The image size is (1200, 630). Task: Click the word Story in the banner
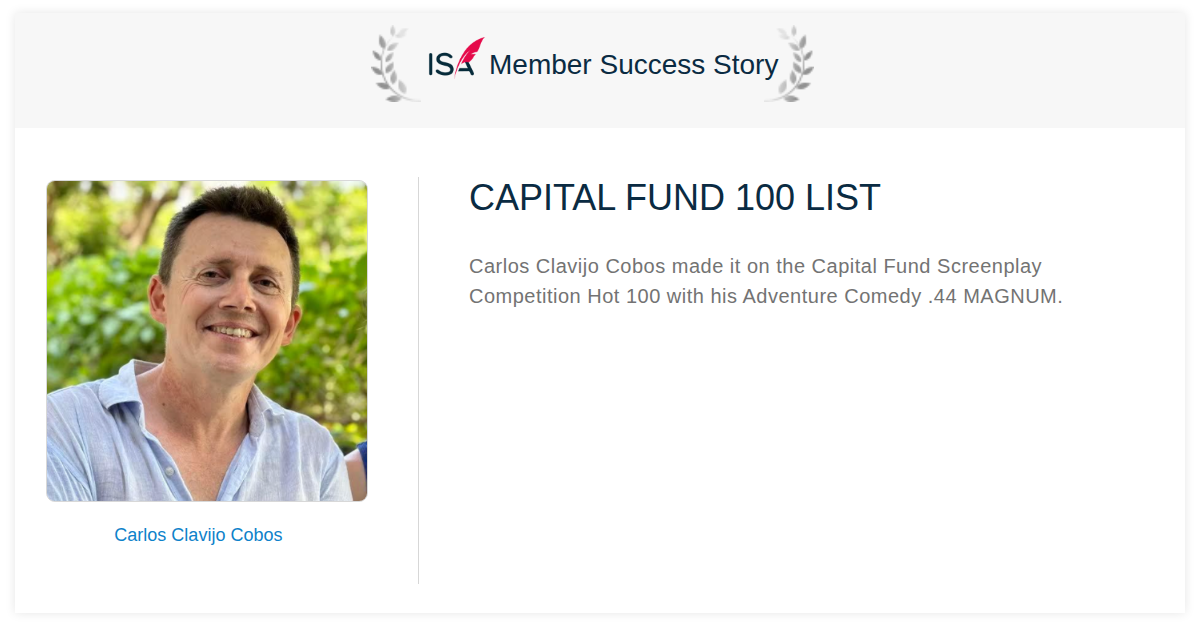[x=746, y=66]
